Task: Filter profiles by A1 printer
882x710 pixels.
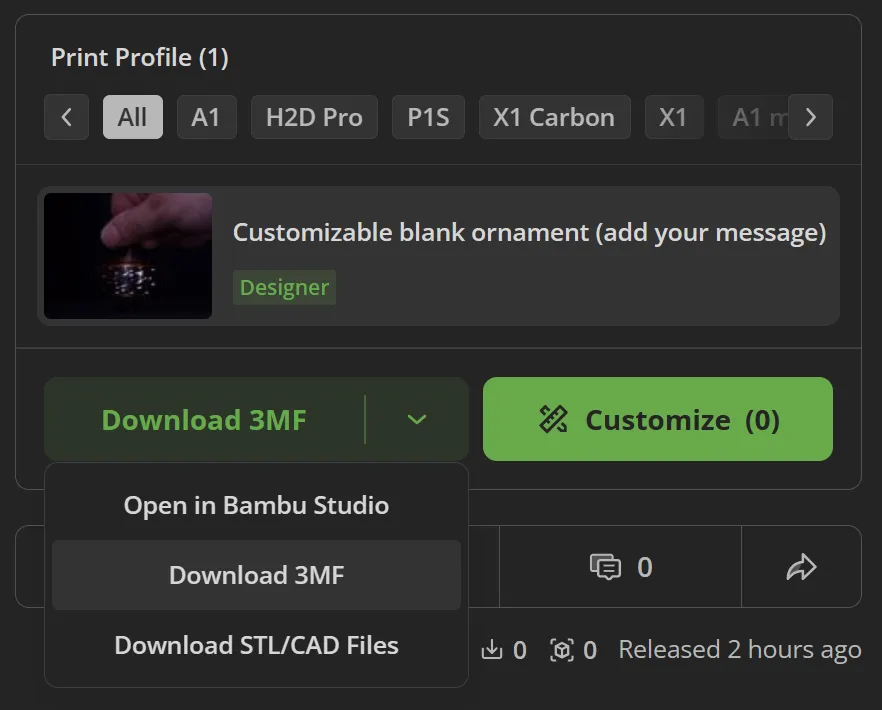Action: (206, 117)
